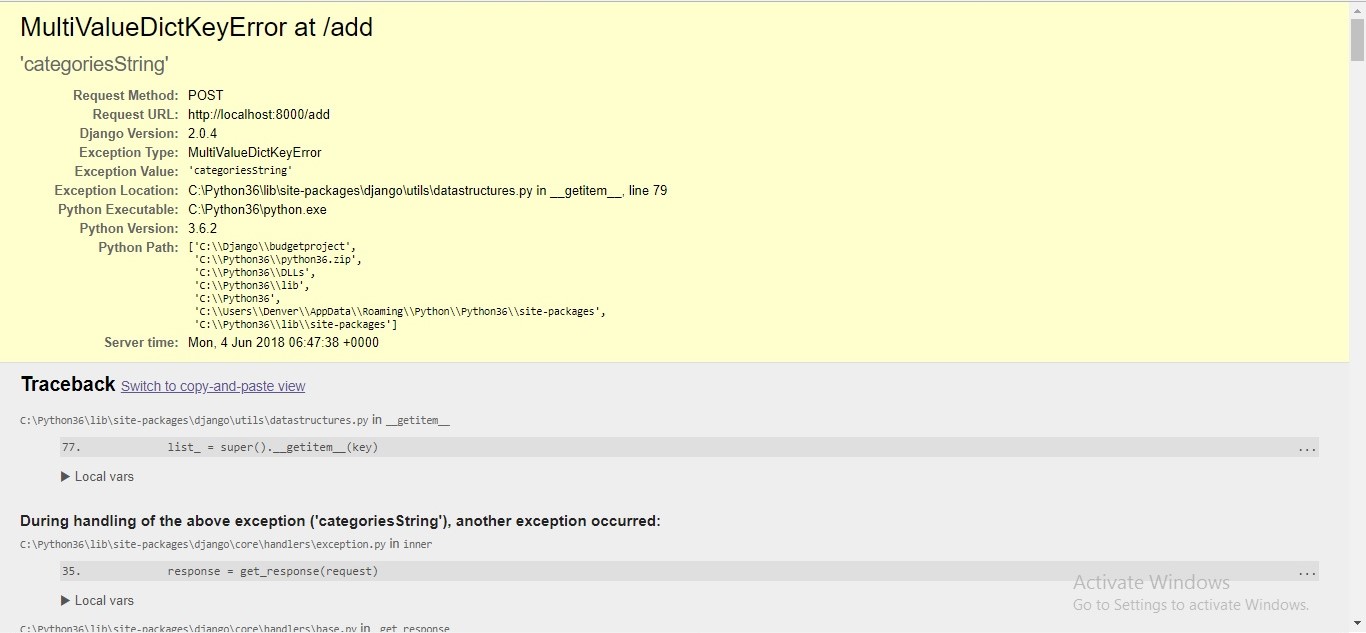Viewport: 1366px width, 633px height.
Task: Click the ellipsis on line 77 row
Action: click(x=1307, y=448)
